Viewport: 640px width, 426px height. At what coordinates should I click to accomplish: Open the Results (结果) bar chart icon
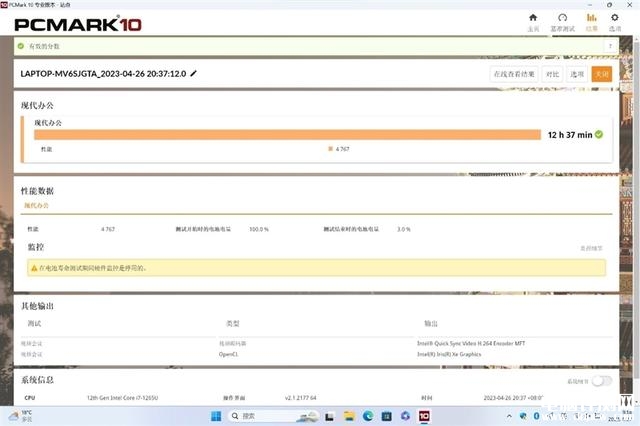(x=591, y=18)
